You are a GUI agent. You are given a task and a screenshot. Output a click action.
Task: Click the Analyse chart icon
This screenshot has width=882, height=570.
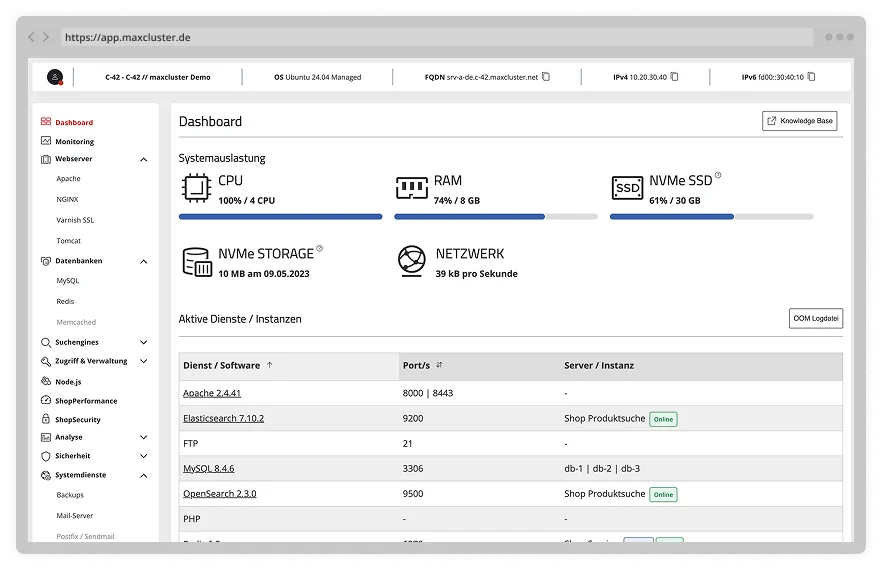tap(46, 437)
